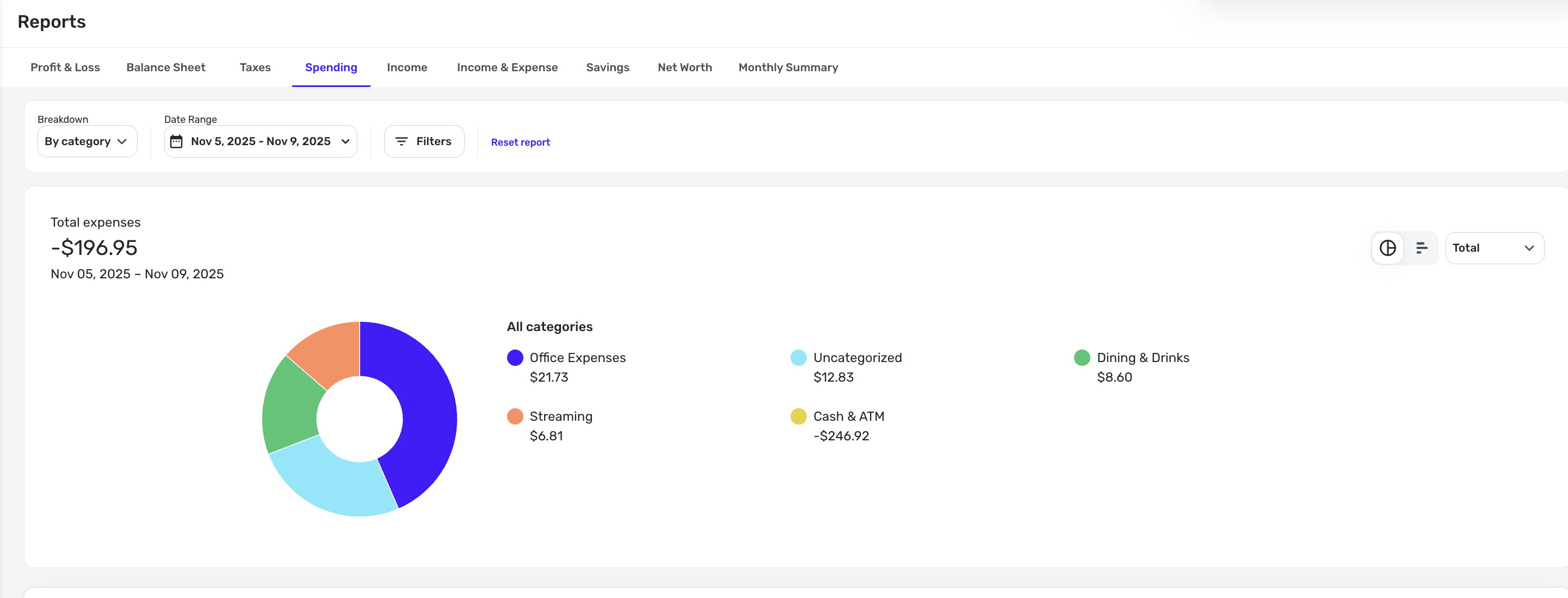Click the Office Expenses purple dot
Image resolution: width=1568 pixels, height=598 pixels.
(x=515, y=358)
